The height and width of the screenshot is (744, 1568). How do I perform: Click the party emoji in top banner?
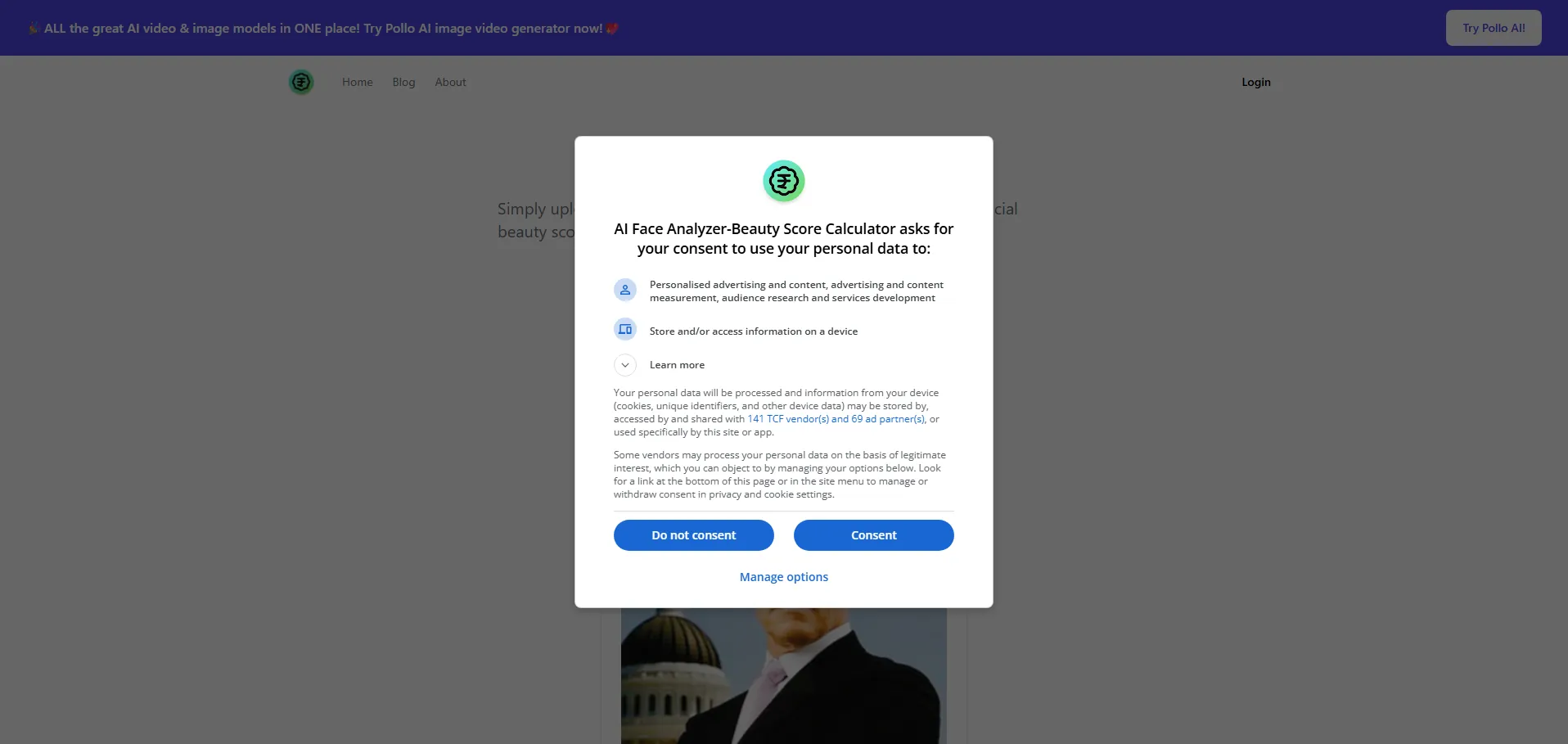point(34,29)
